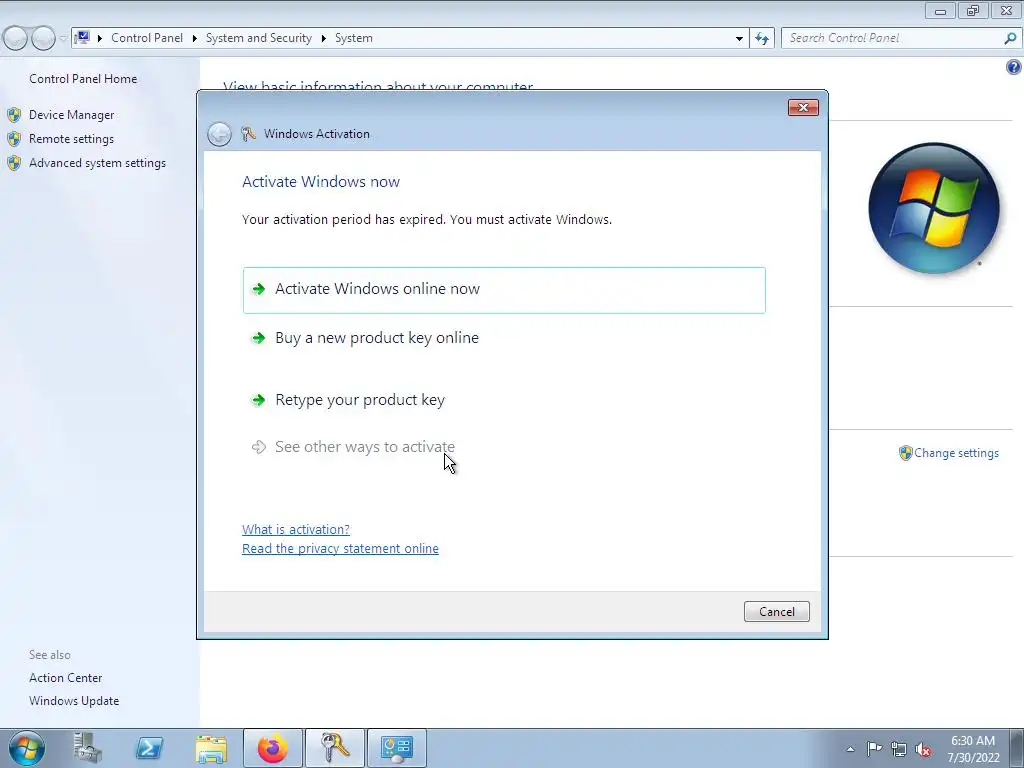Switch to Windows Activation taskbar keys icon

(334, 748)
